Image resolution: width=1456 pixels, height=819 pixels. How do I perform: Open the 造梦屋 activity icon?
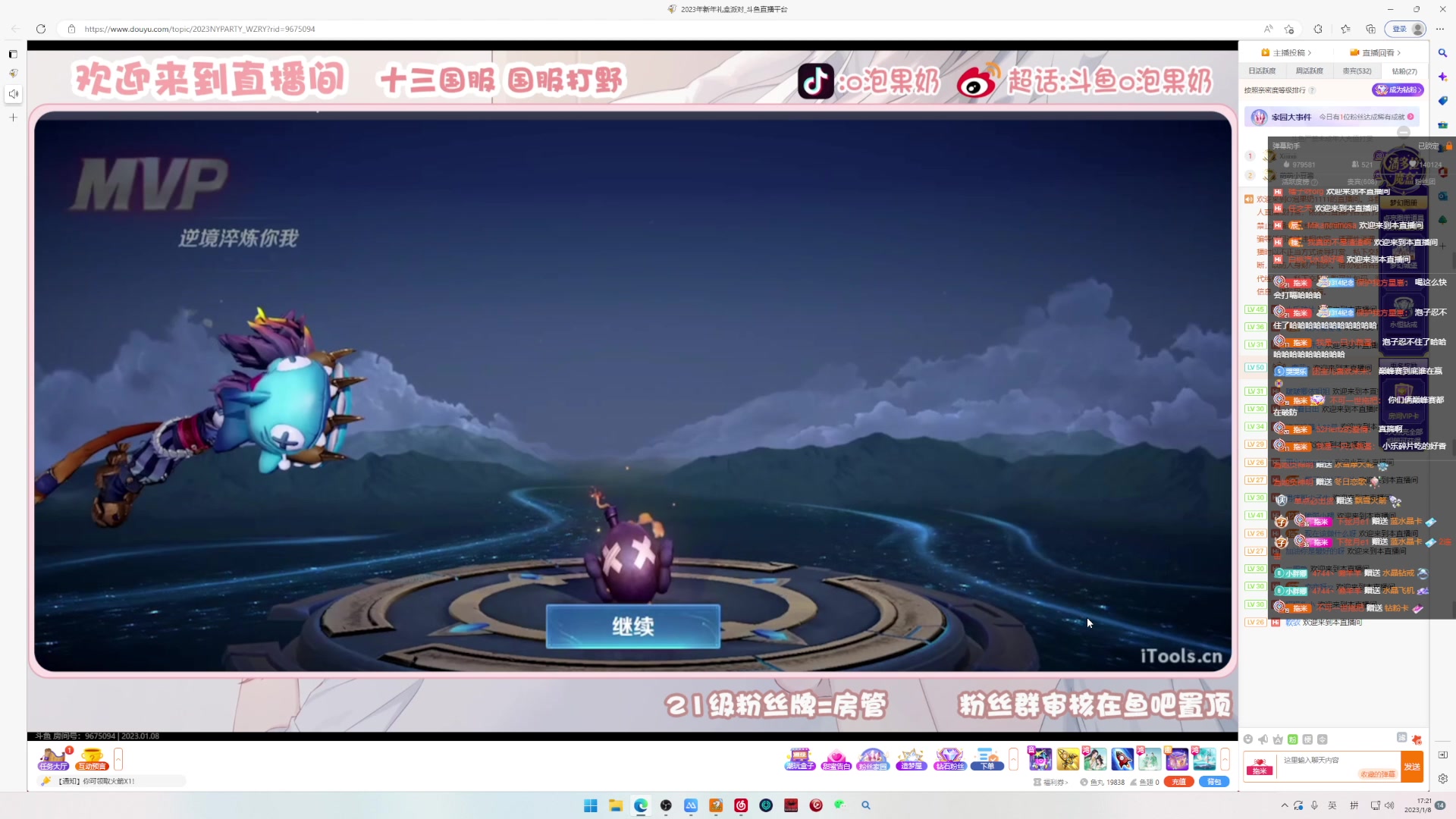tap(911, 758)
